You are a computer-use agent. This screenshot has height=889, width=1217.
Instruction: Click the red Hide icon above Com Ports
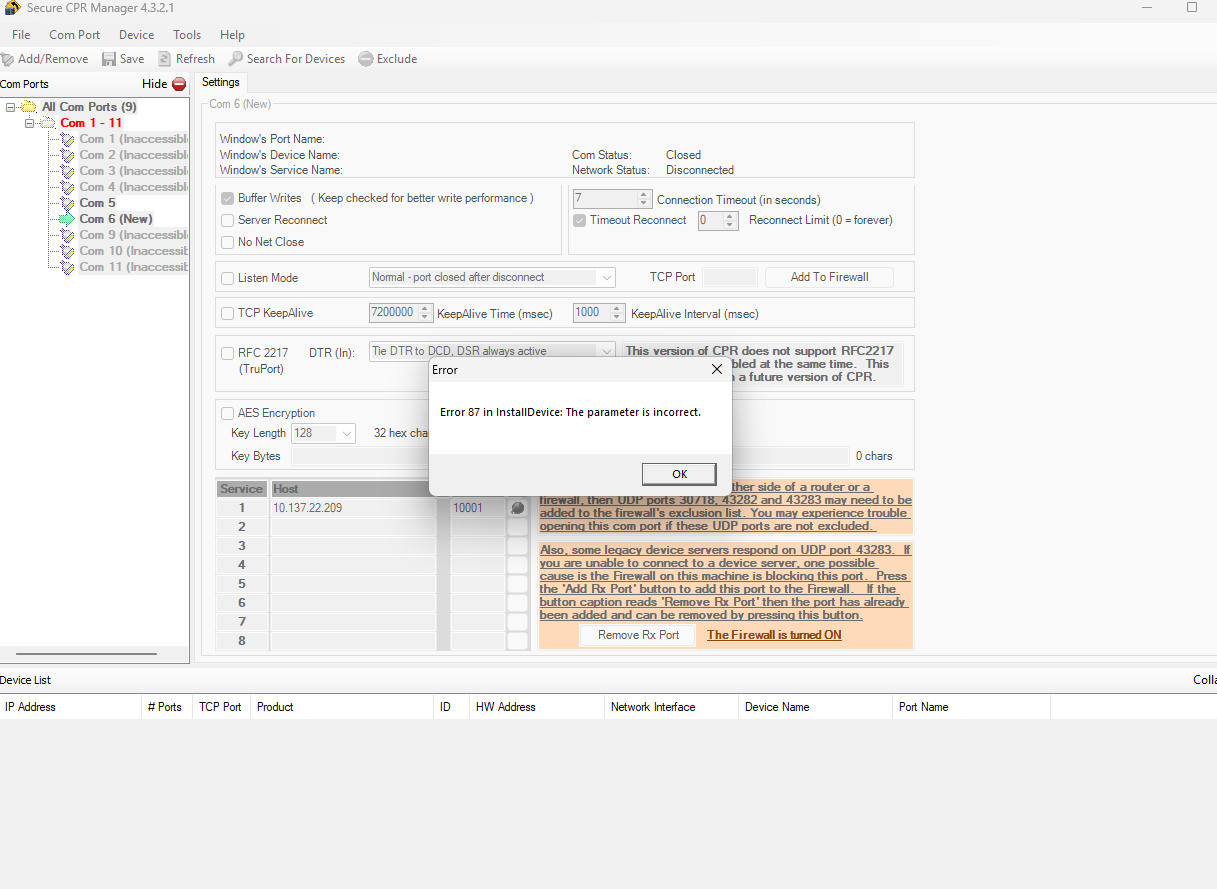(x=179, y=84)
